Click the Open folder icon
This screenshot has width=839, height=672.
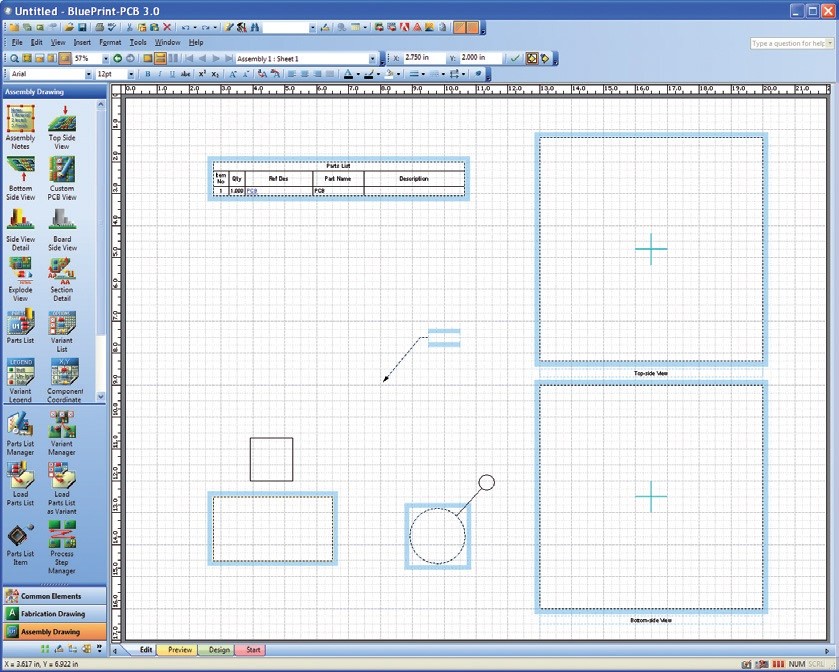(69, 27)
